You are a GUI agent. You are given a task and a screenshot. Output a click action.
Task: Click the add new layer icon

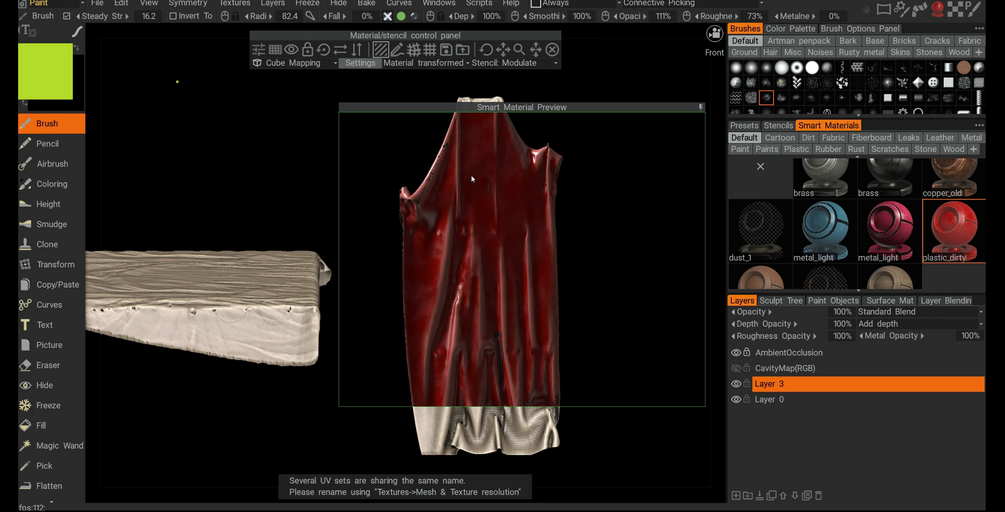click(x=736, y=495)
